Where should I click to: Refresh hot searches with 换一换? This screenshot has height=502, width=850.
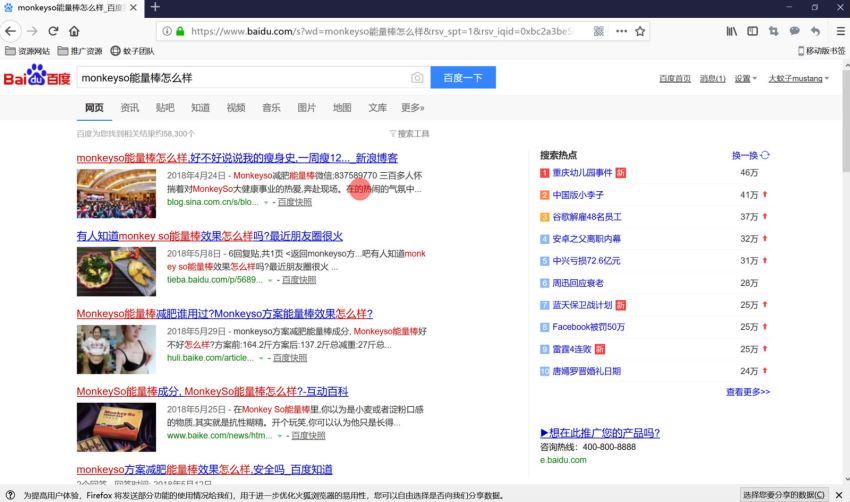(x=750, y=156)
